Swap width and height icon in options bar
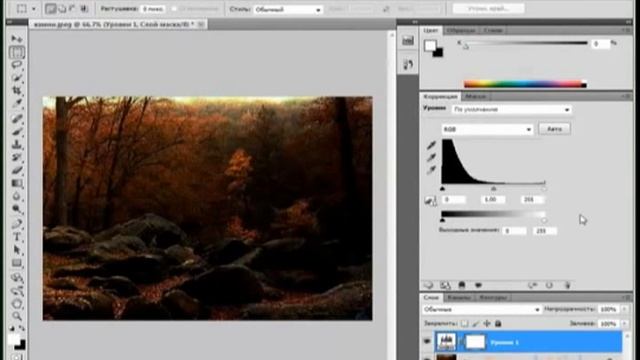The width and height of the screenshot is (640, 360). (386, 9)
